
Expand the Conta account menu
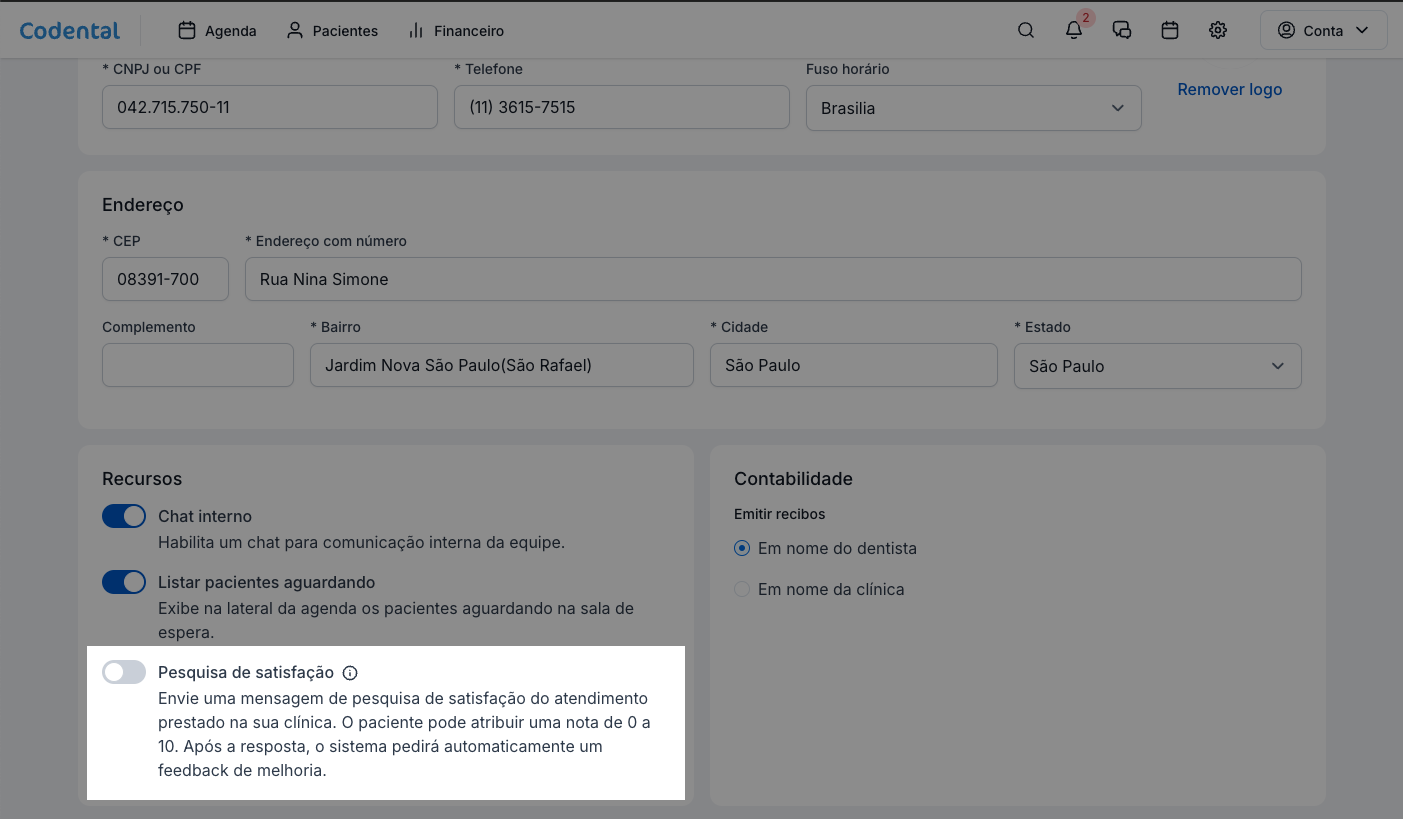pos(1323,30)
